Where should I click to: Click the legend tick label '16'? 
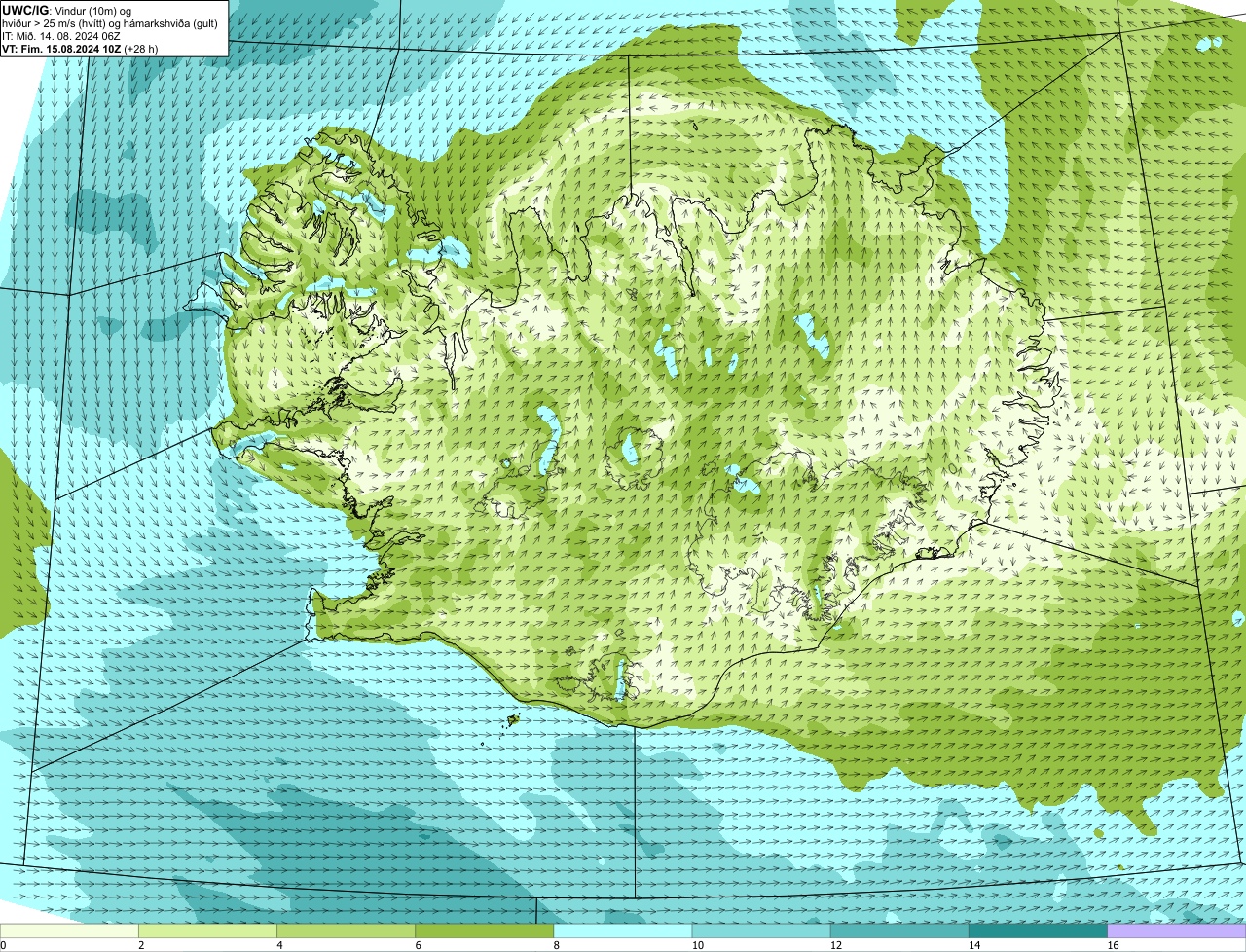(1113, 945)
